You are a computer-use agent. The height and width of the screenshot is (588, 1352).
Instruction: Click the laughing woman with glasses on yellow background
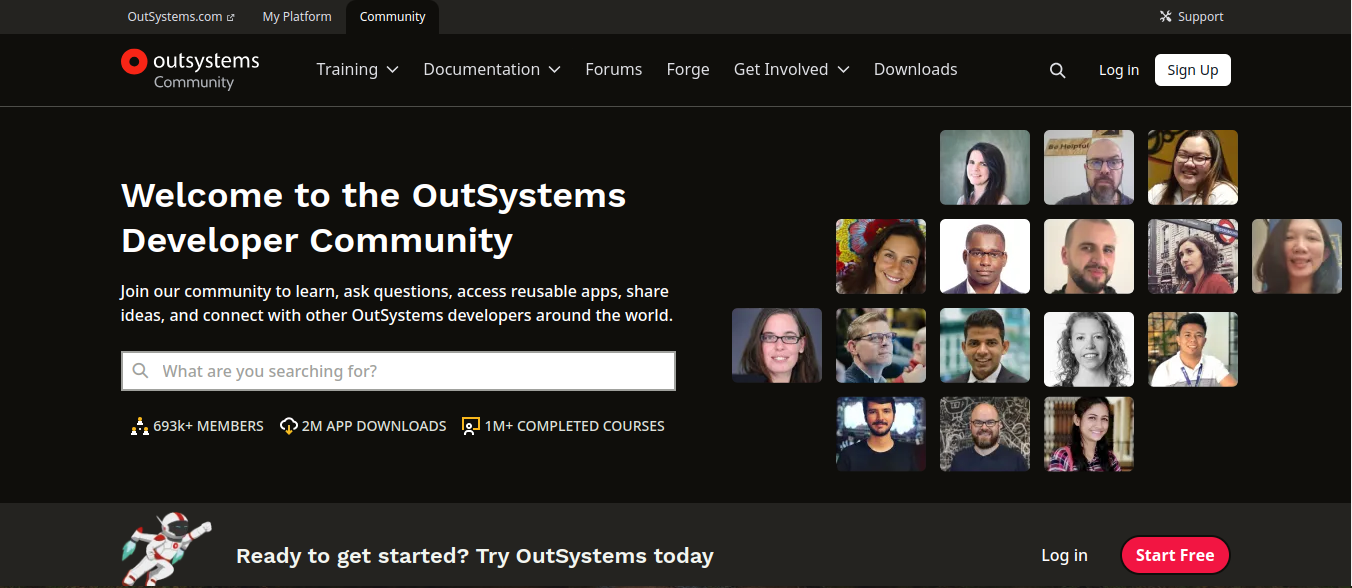click(x=1193, y=167)
